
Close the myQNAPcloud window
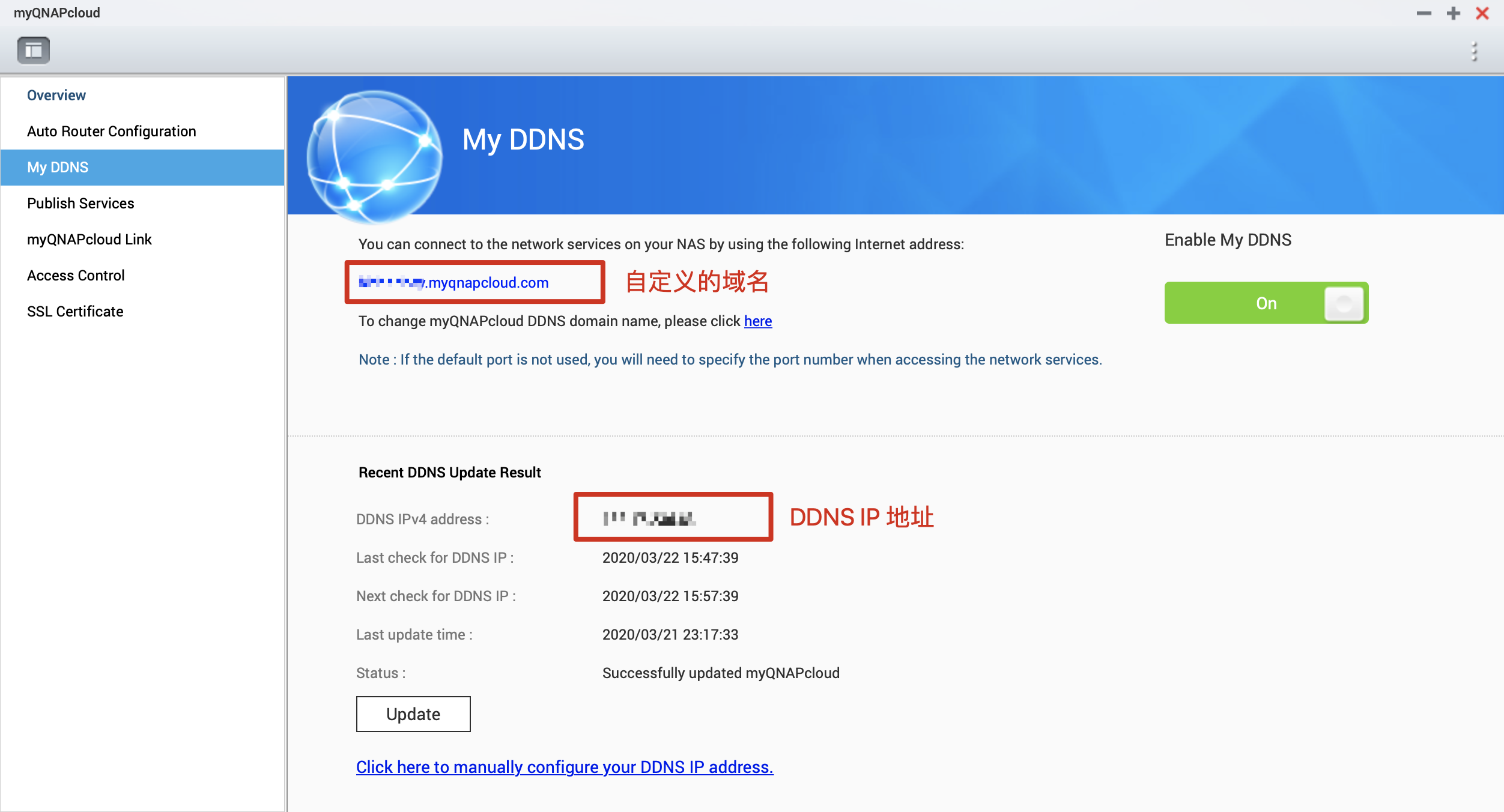(1482, 13)
